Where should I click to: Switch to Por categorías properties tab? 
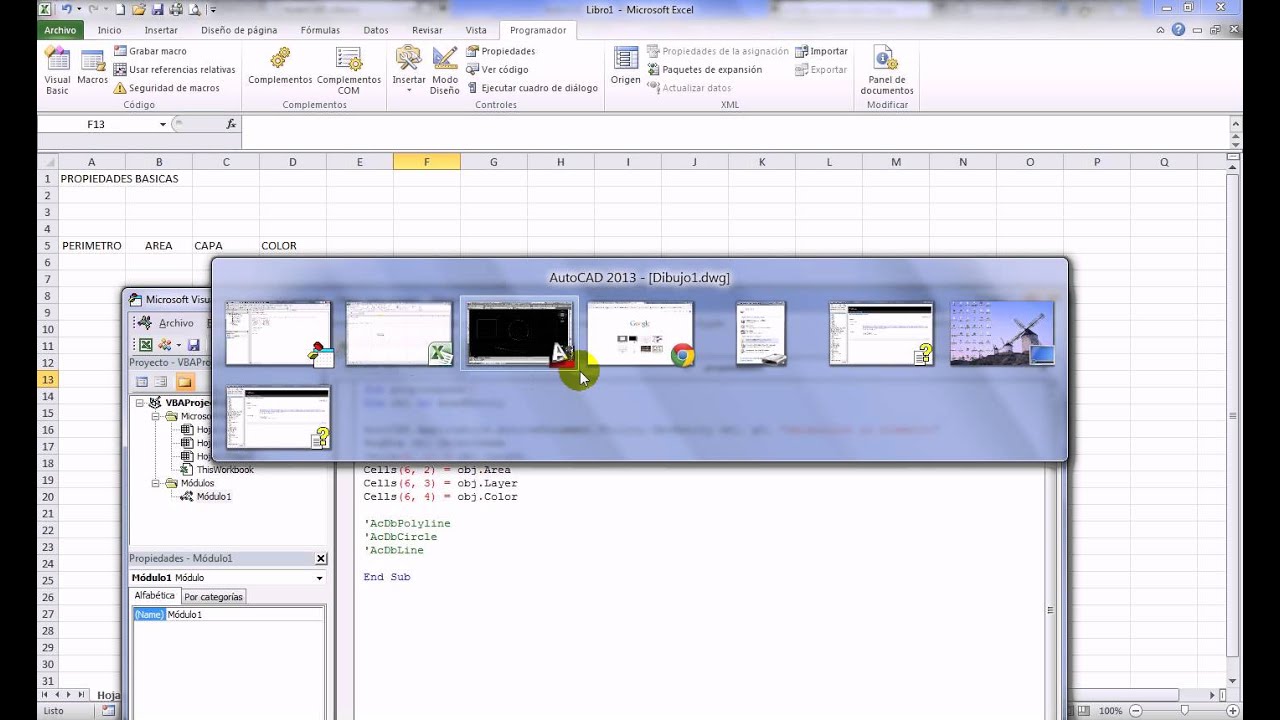pos(213,597)
